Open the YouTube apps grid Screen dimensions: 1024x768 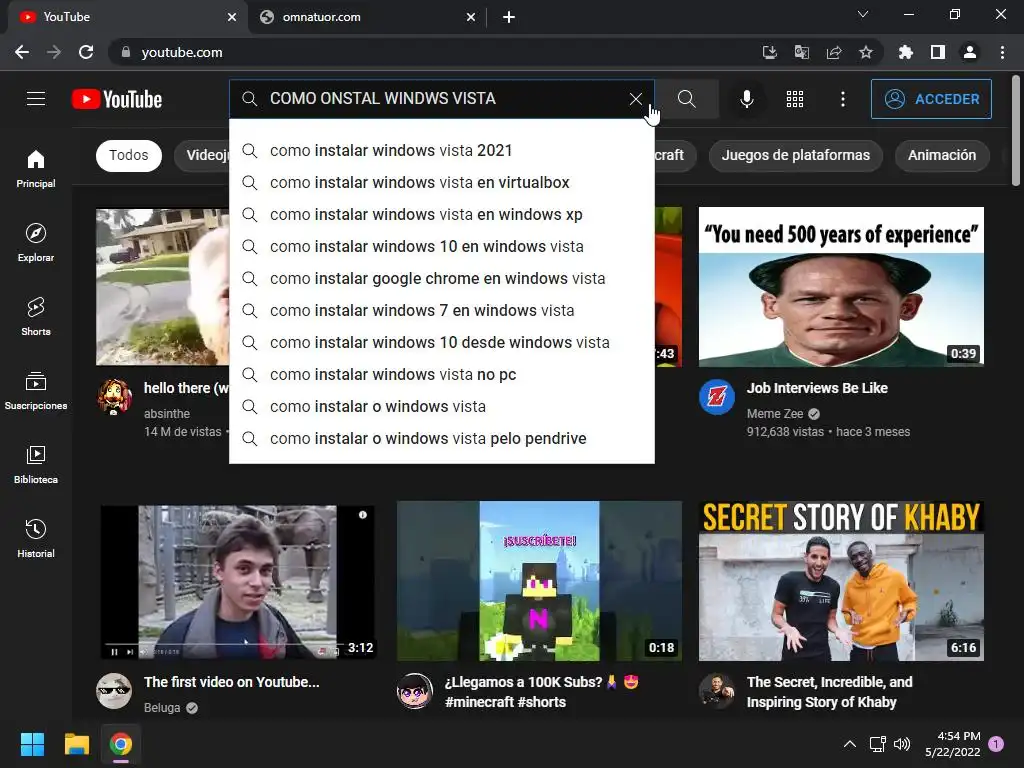pos(795,99)
